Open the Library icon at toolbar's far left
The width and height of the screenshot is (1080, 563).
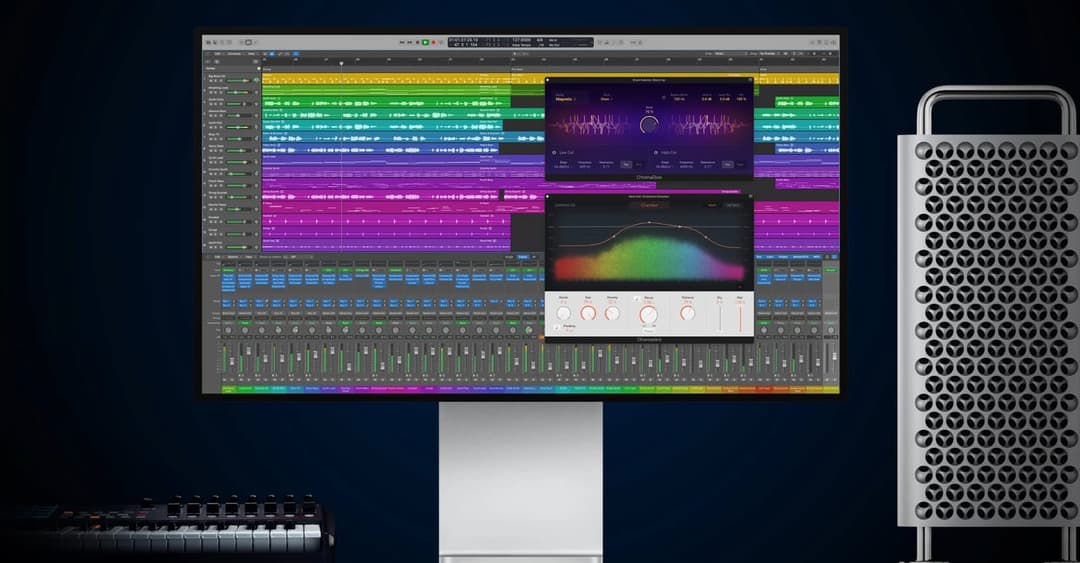[209, 42]
